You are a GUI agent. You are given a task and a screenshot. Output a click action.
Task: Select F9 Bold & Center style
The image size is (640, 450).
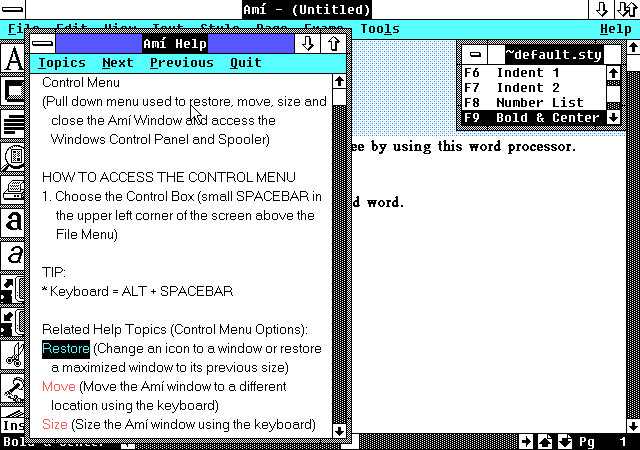534,118
